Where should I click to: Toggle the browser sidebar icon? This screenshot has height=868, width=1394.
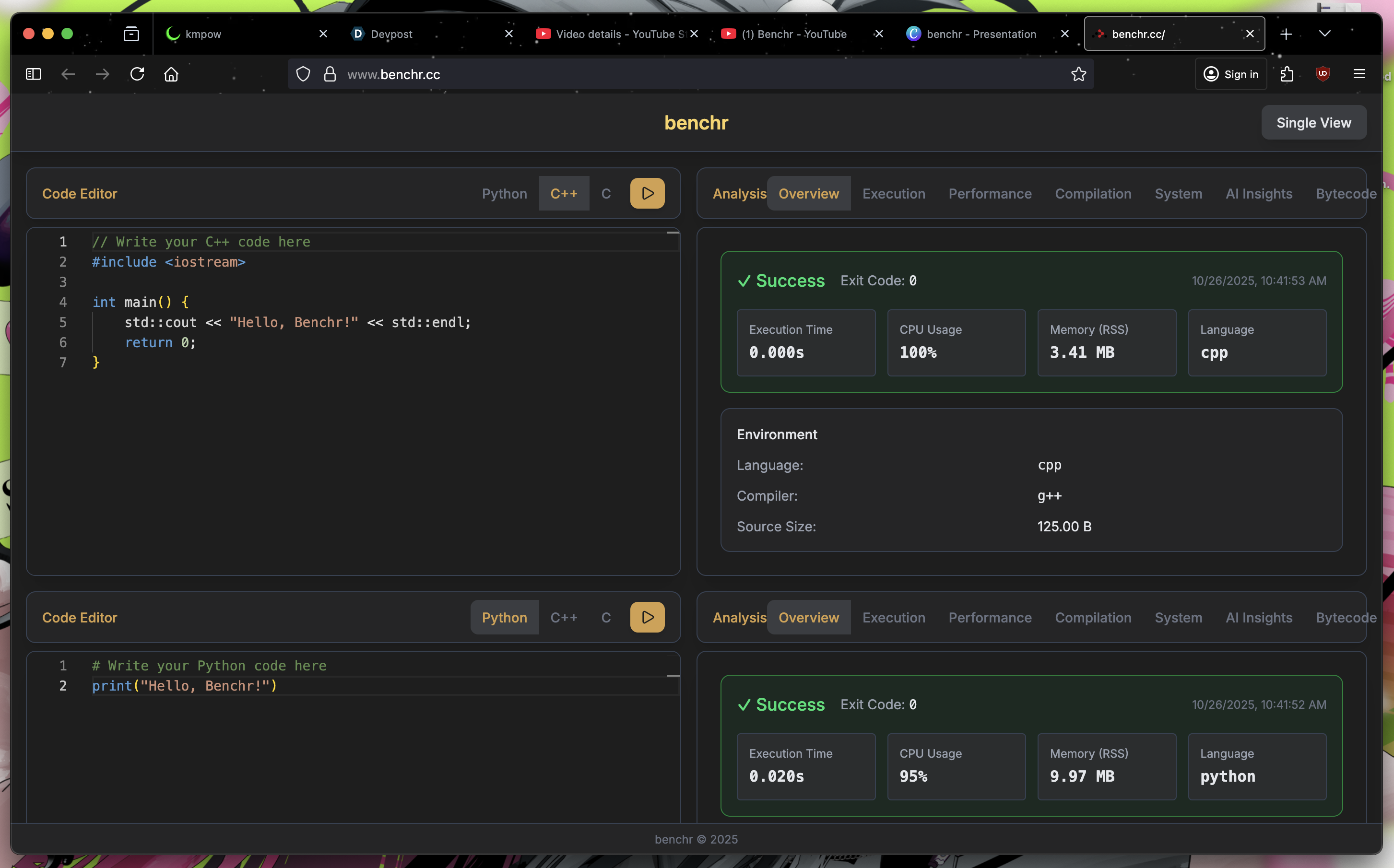click(33, 74)
